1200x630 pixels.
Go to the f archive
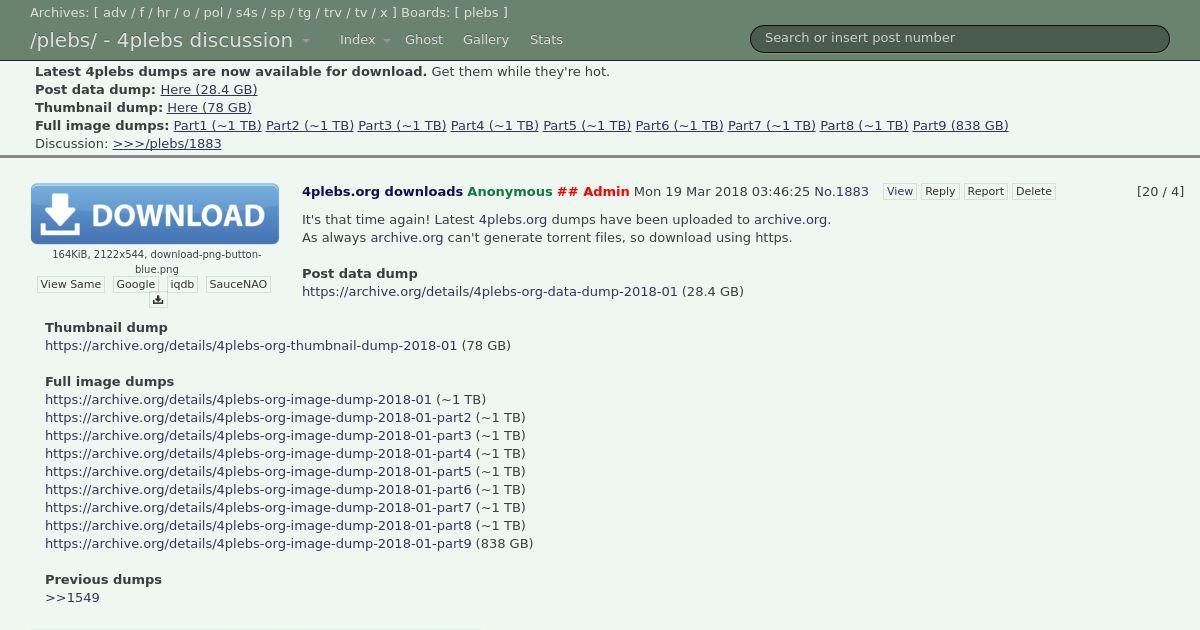click(x=142, y=13)
